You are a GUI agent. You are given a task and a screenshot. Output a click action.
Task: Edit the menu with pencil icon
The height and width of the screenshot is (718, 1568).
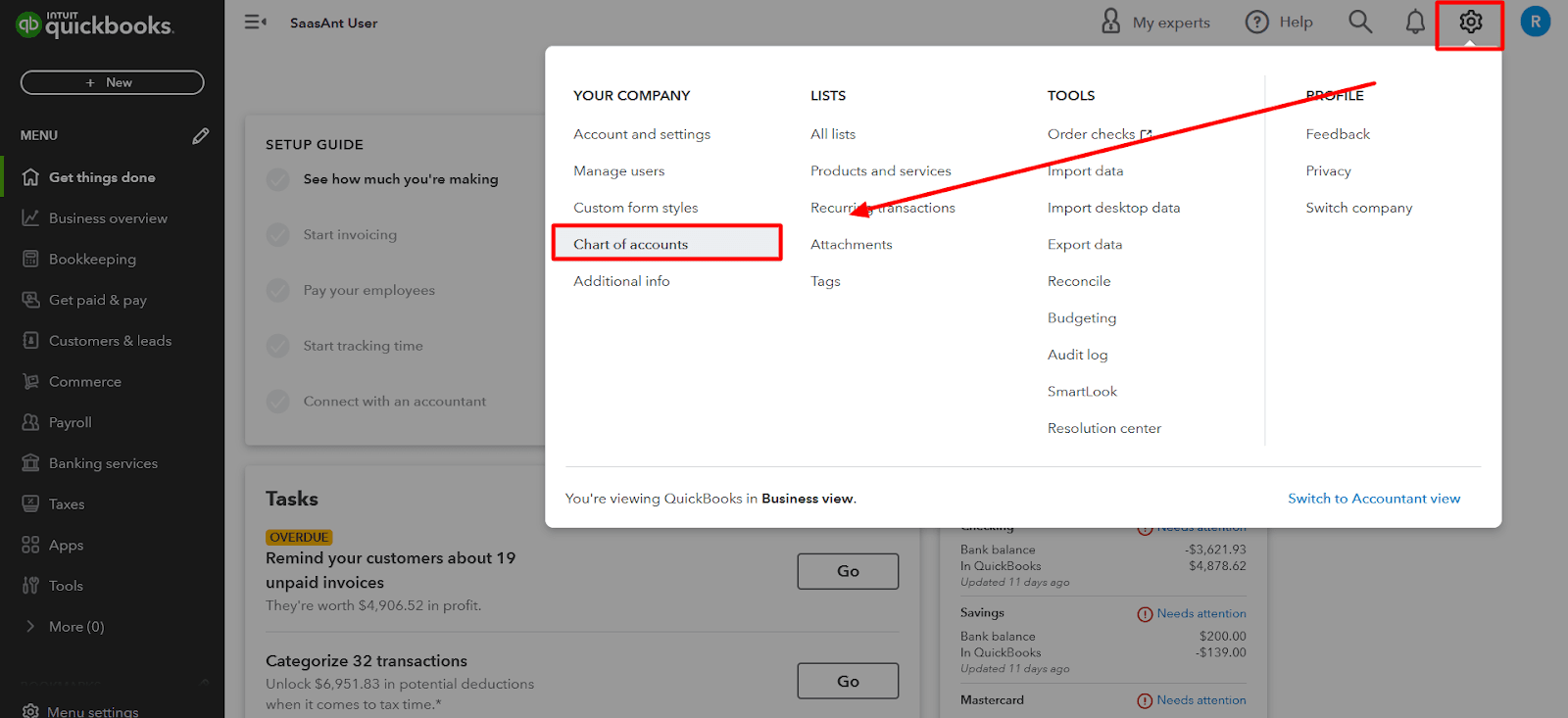201,135
